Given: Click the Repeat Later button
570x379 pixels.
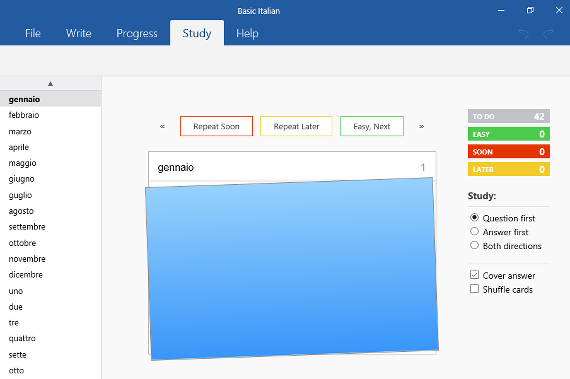Looking at the screenshot, I should click(296, 126).
